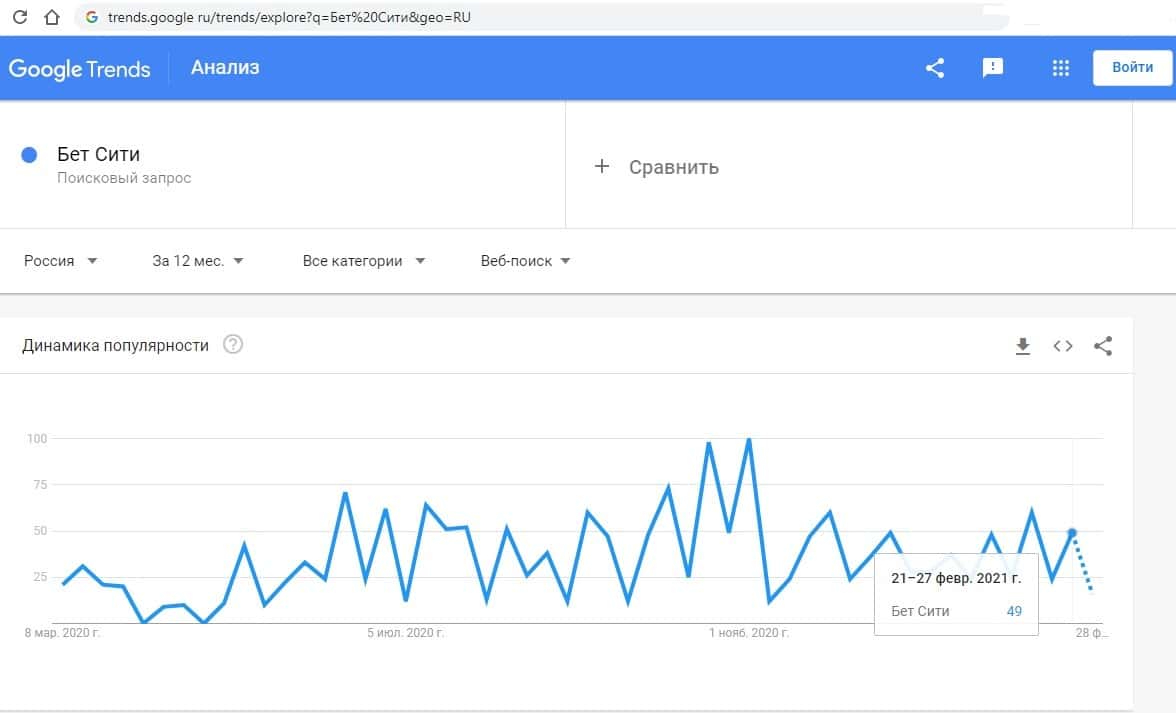
Task: Click the blue Бет Сити color dot
Action: 29,155
